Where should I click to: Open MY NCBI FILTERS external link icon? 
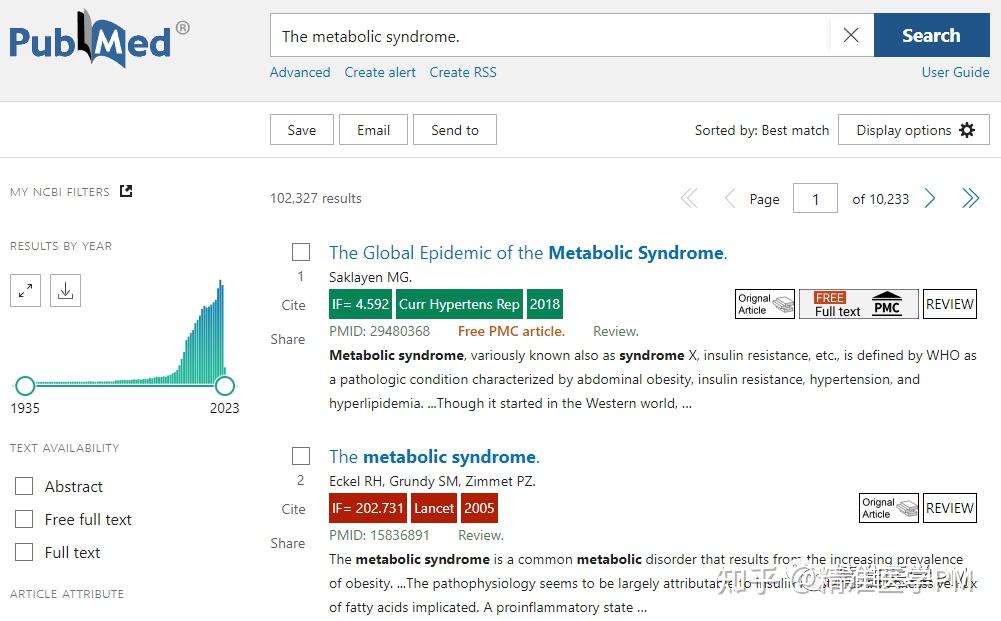click(x=124, y=189)
